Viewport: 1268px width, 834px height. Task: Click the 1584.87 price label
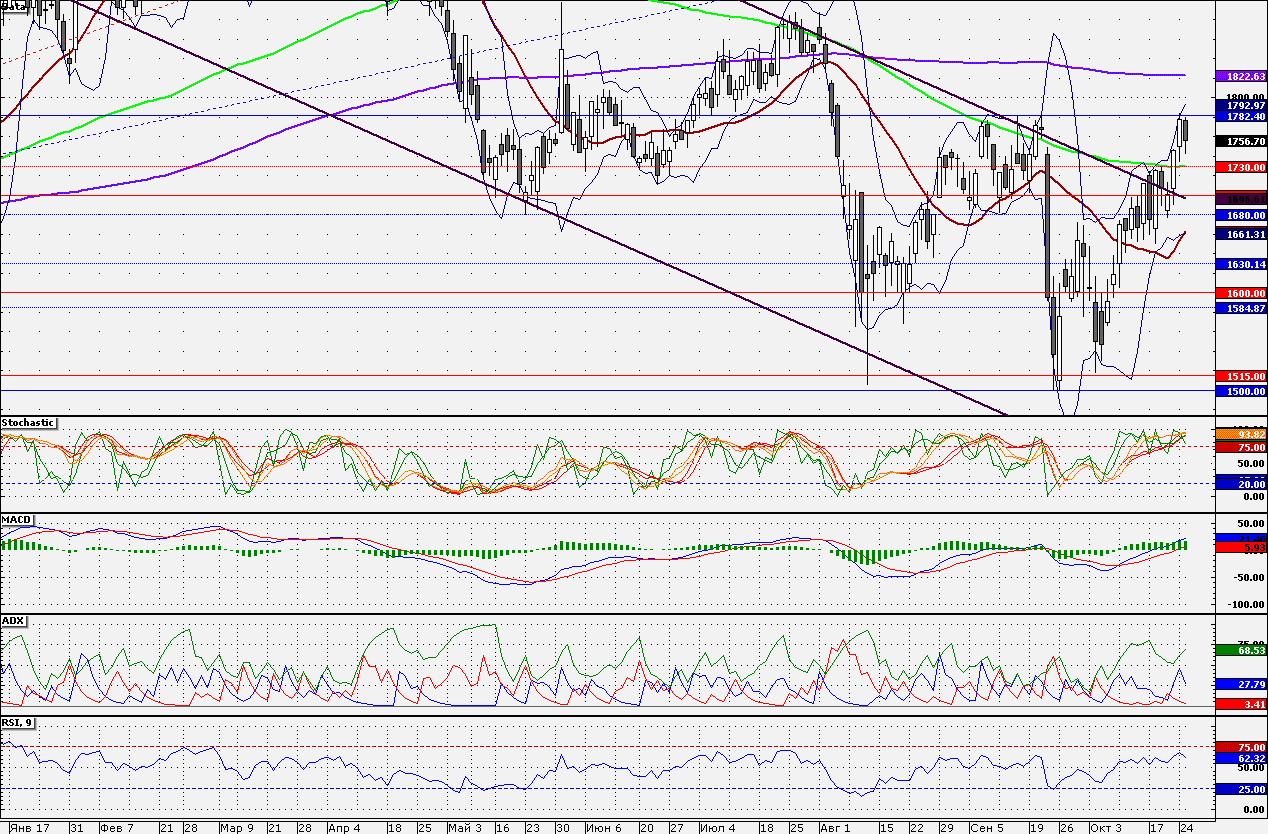pyautogui.click(x=1240, y=308)
